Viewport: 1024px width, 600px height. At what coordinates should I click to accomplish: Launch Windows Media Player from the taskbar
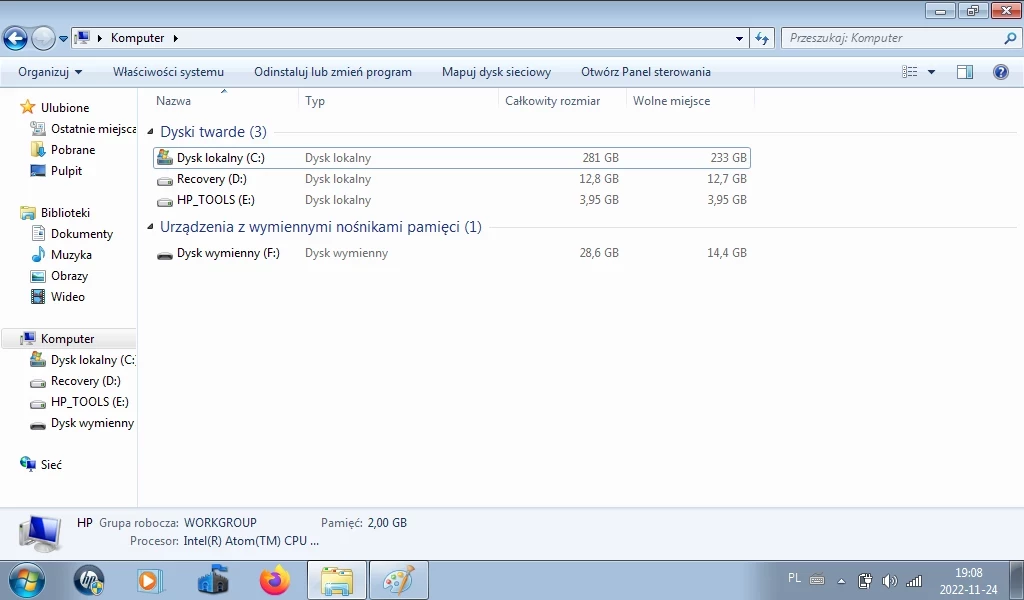click(150, 581)
